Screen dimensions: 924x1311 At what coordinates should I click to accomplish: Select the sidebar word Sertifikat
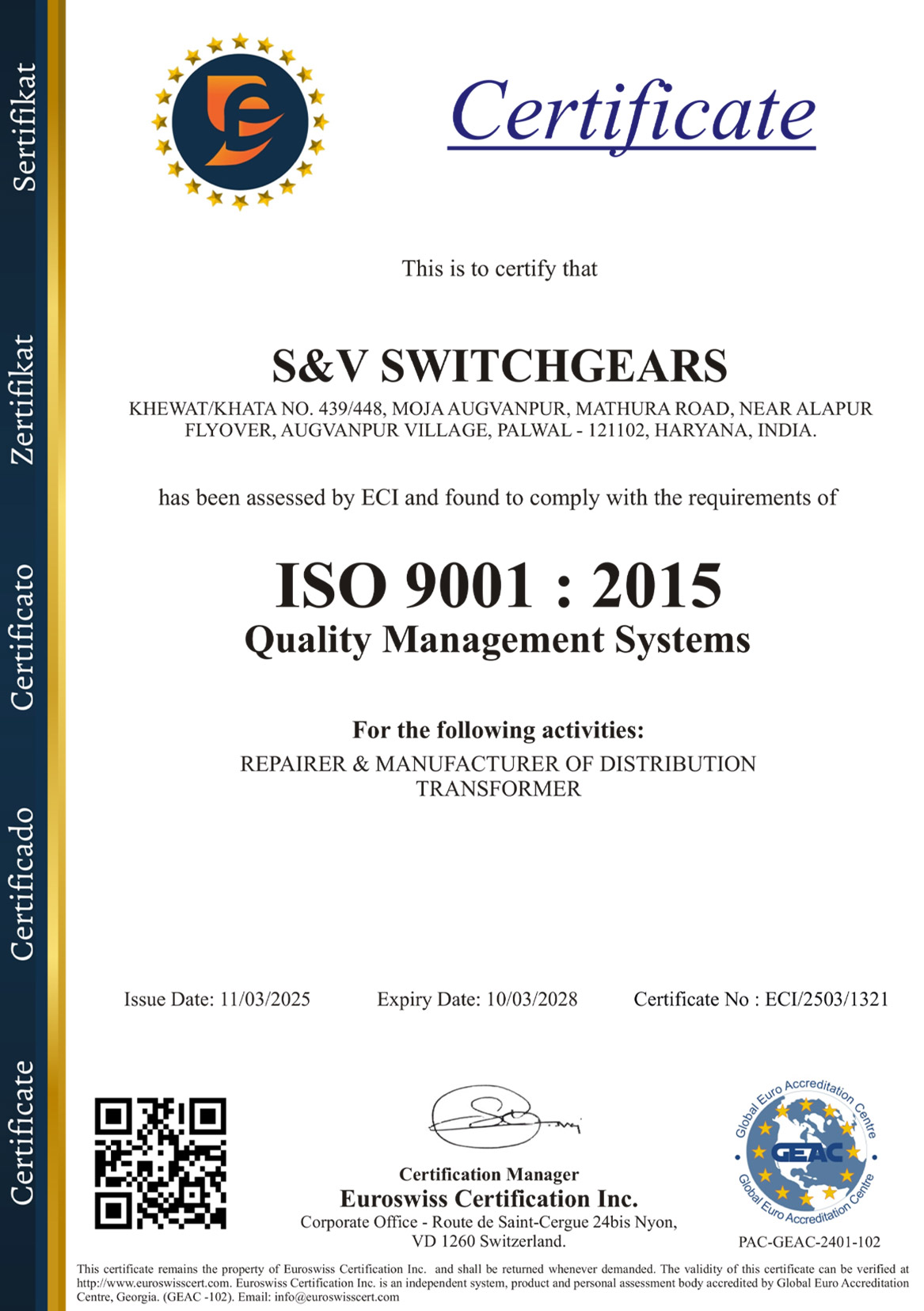24,127
